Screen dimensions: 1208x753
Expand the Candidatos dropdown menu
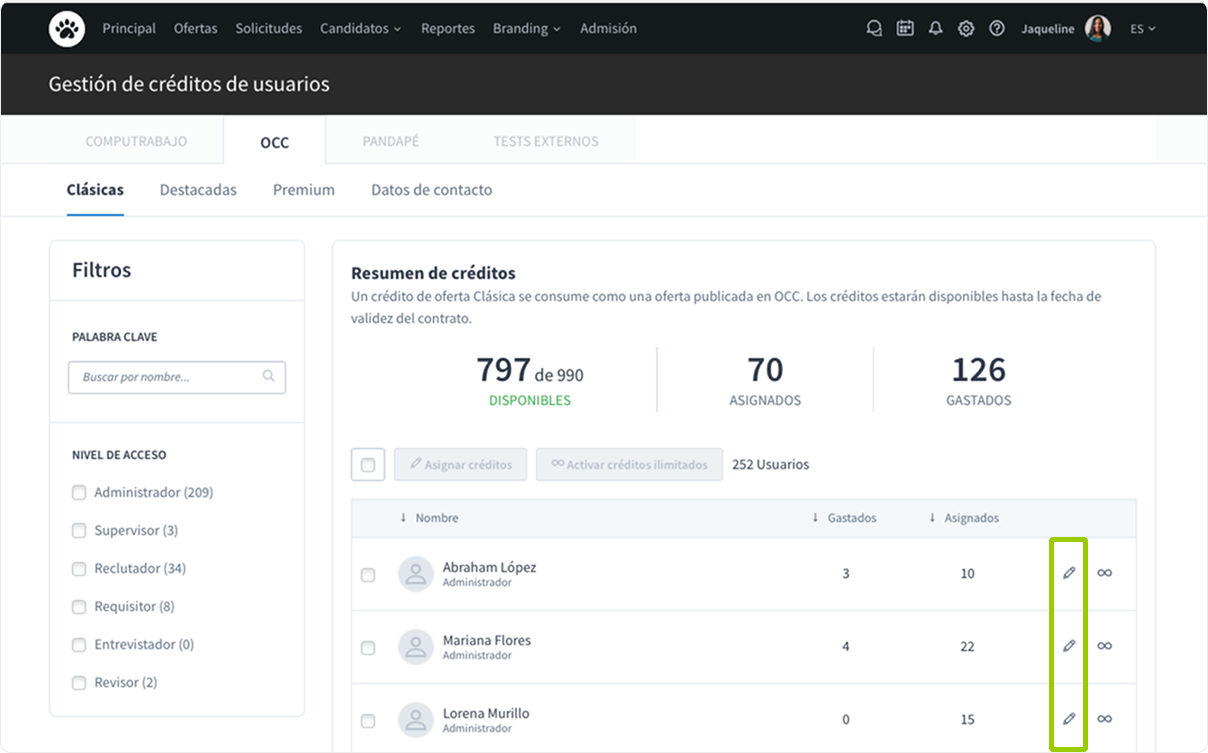click(x=360, y=29)
